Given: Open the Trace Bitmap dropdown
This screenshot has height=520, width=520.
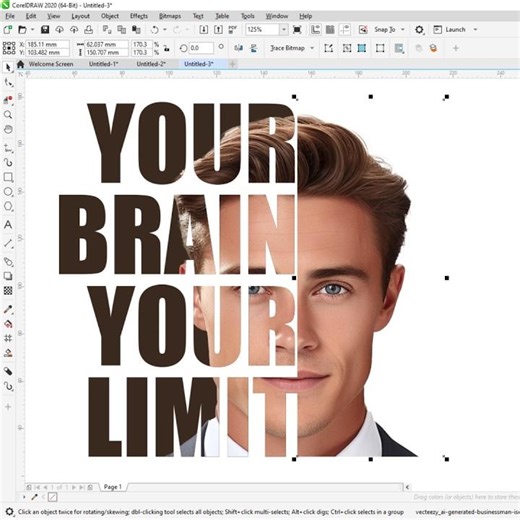Looking at the screenshot, I should 312,48.
